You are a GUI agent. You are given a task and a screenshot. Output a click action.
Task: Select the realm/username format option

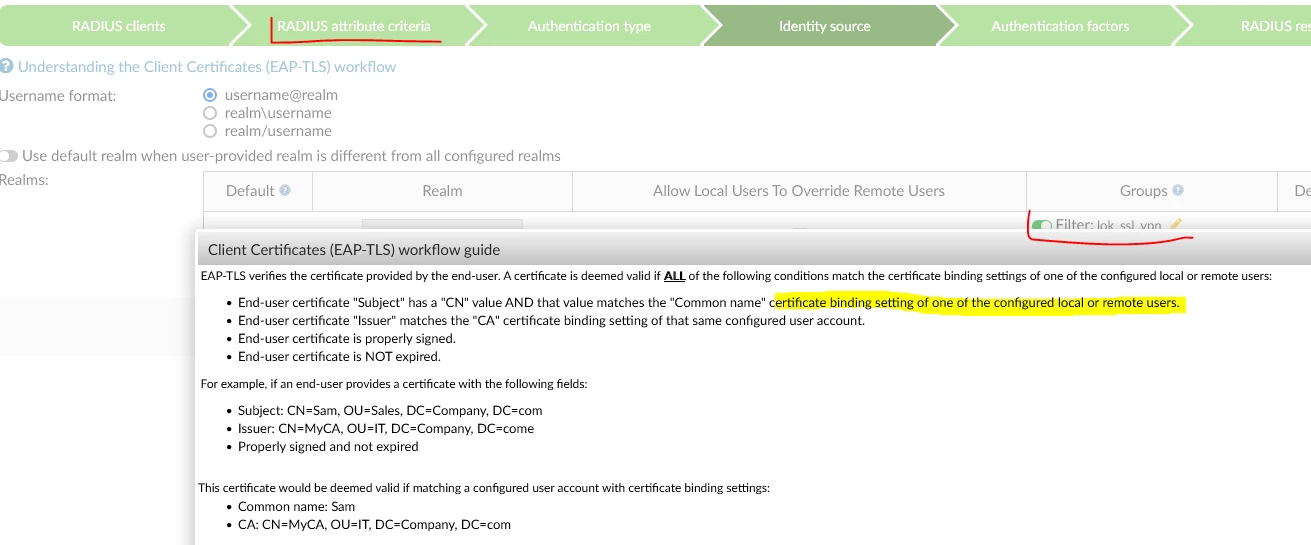click(x=210, y=131)
